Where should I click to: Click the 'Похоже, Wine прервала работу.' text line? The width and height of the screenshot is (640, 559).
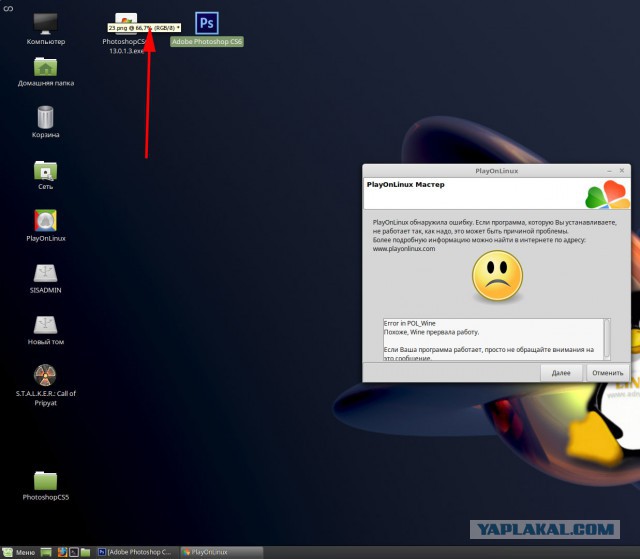click(431, 332)
